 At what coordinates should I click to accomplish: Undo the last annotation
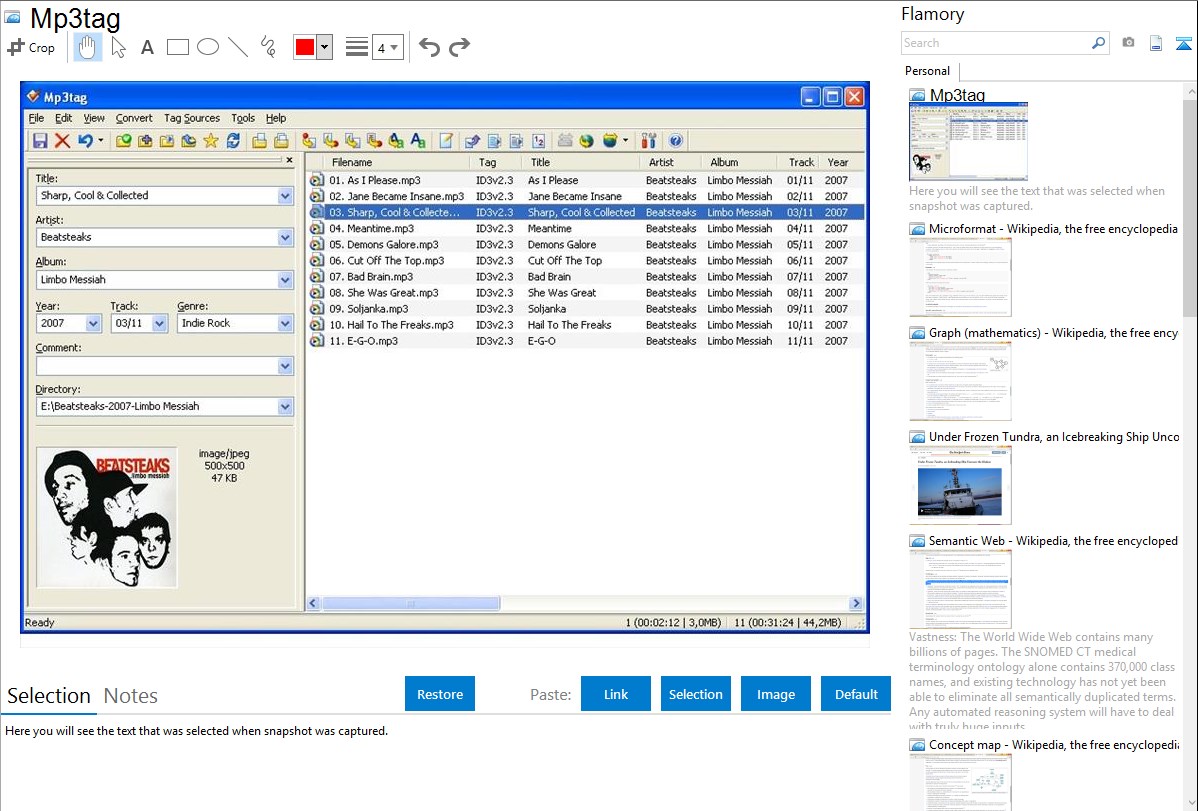pyautogui.click(x=429, y=47)
